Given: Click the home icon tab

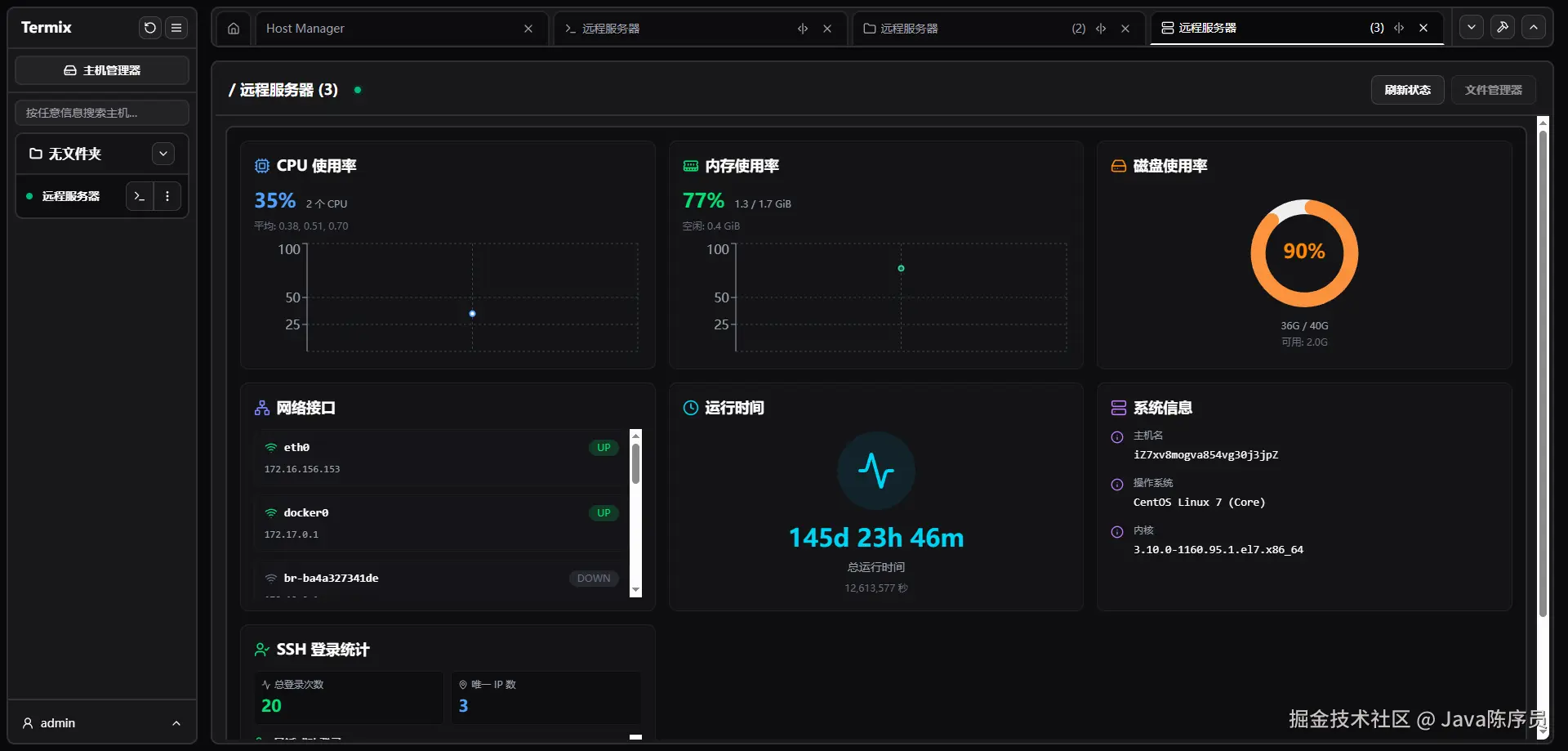Looking at the screenshot, I should pos(234,29).
